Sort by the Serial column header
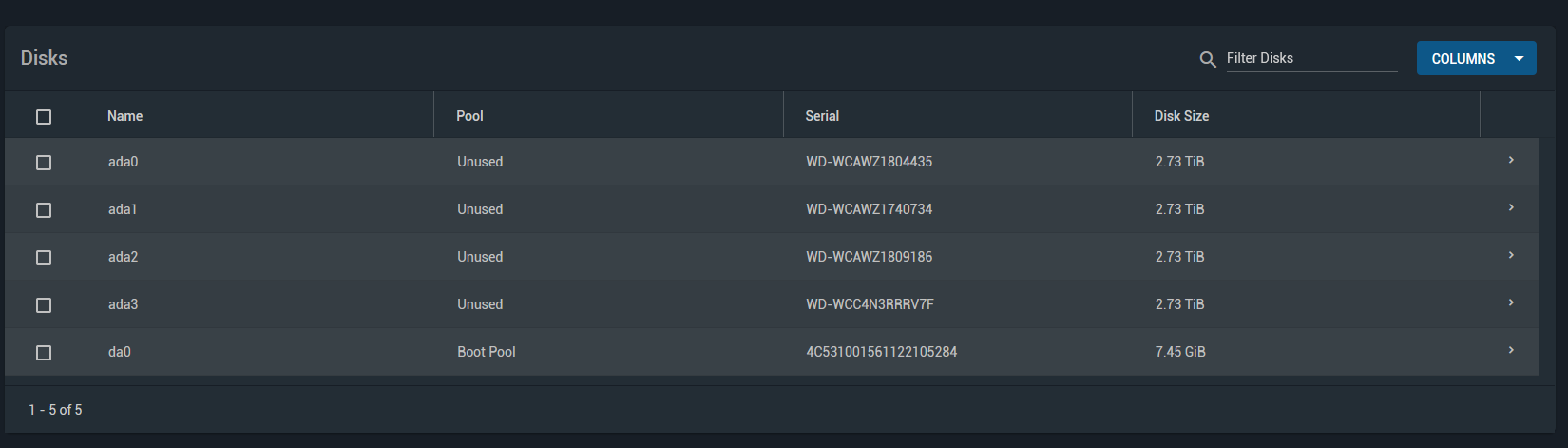The image size is (1568, 448). (822, 116)
